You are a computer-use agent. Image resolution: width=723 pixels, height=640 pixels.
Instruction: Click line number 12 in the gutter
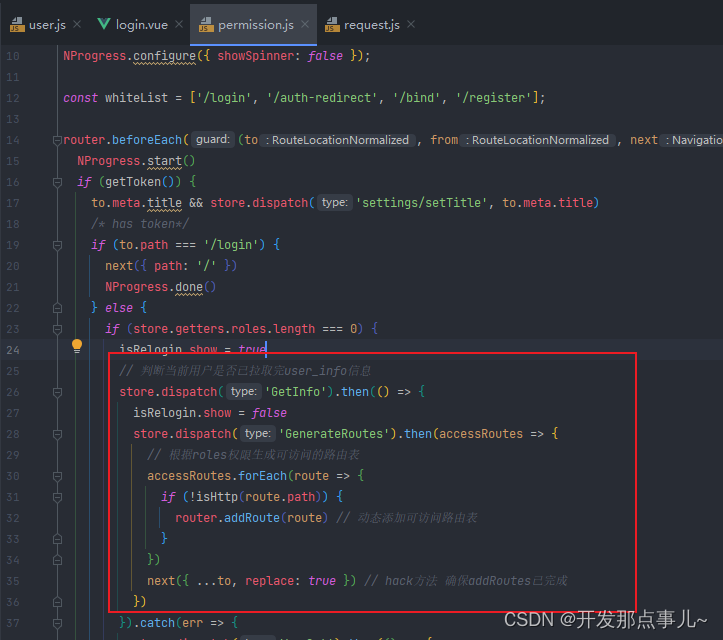pyautogui.click(x=13, y=98)
